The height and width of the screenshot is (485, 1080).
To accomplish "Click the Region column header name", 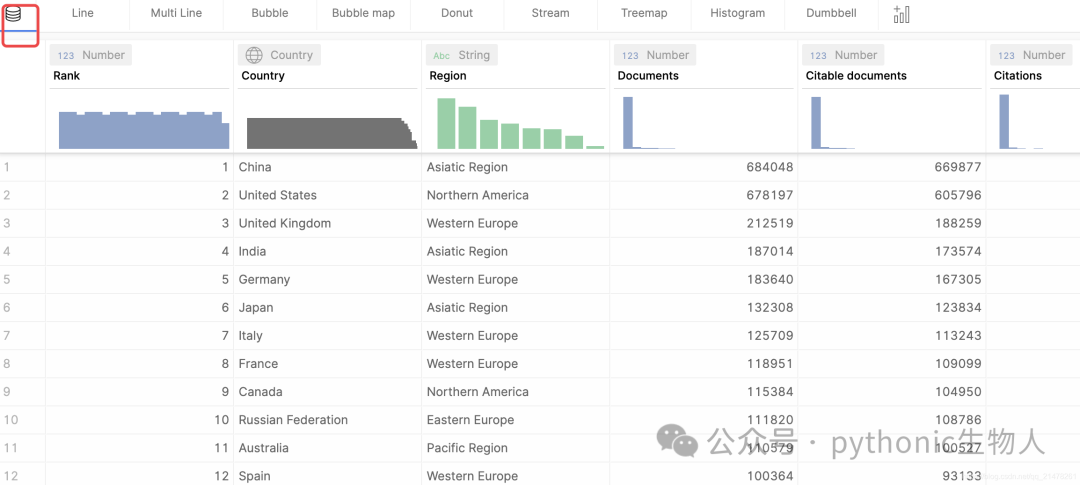I will 448,76.
